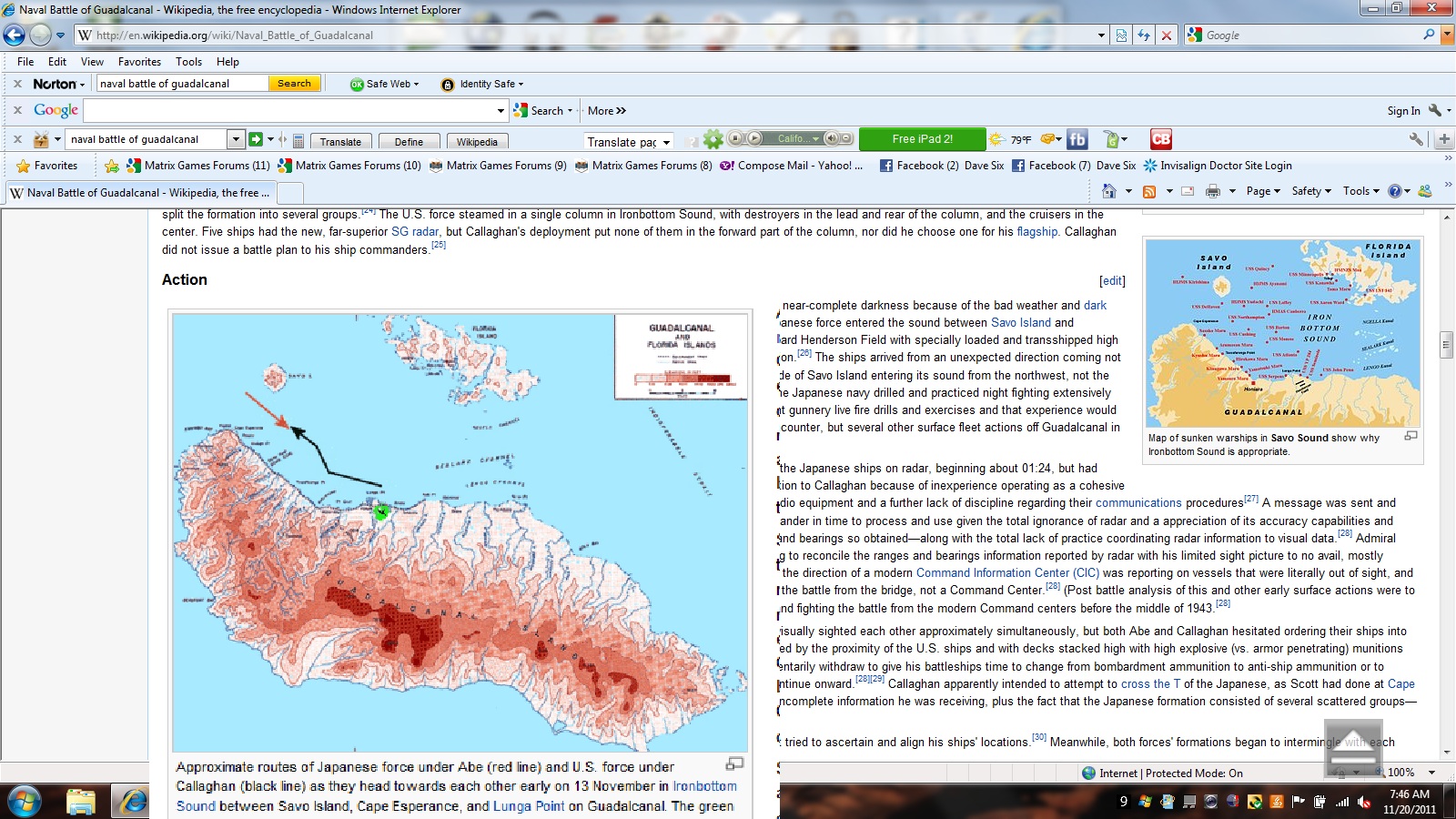This screenshot has width=1456, height=819.
Task: Open the Help menu
Action: pyautogui.click(x=227, y=62)
